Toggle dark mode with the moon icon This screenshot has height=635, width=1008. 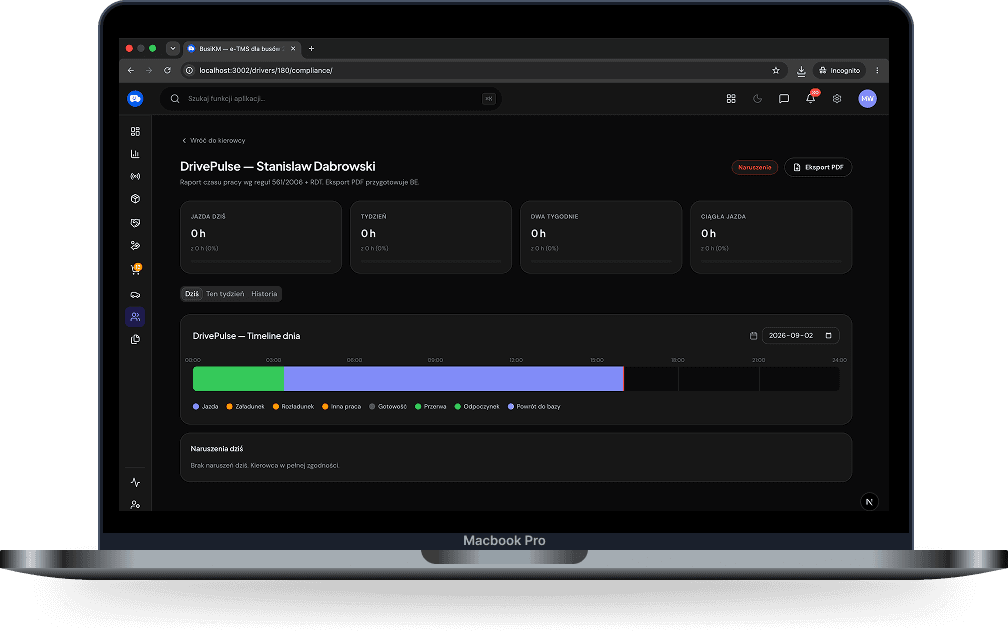(757, 98)
